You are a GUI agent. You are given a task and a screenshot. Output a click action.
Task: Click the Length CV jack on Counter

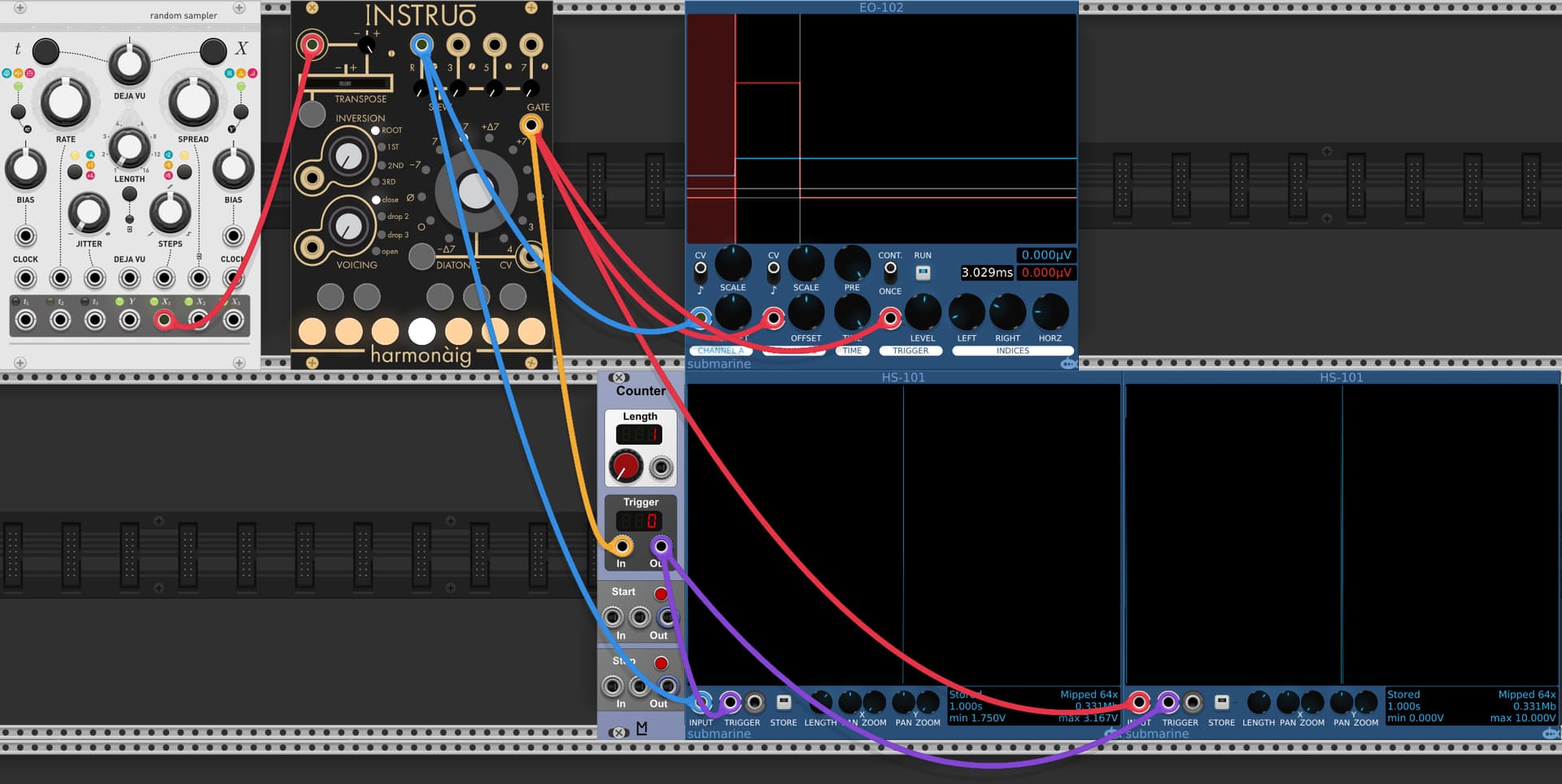pyautogui.click(x=661, y=468)
